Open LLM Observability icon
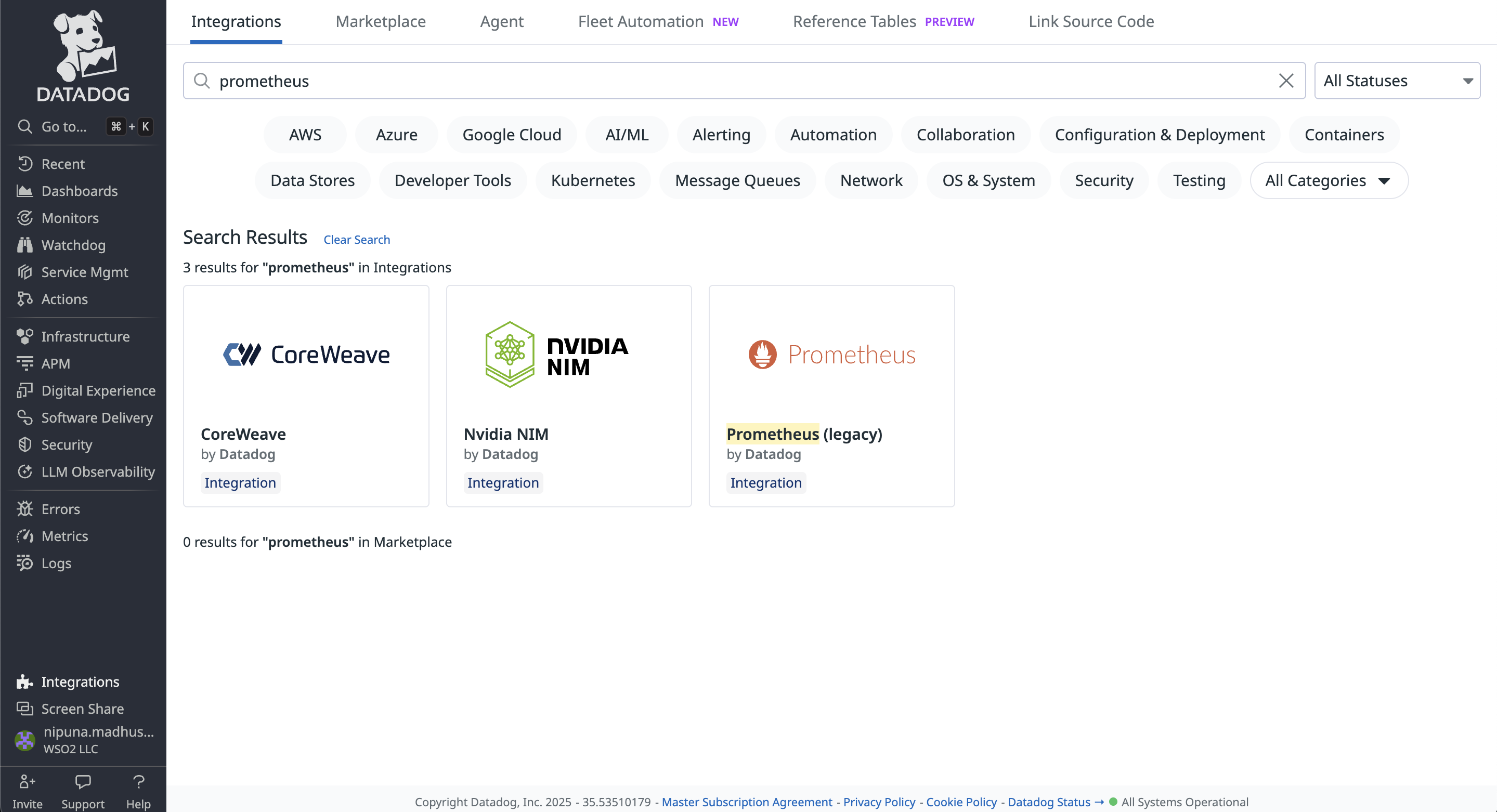The height and width of the screenshot is (812, 1497). [24, 472]
